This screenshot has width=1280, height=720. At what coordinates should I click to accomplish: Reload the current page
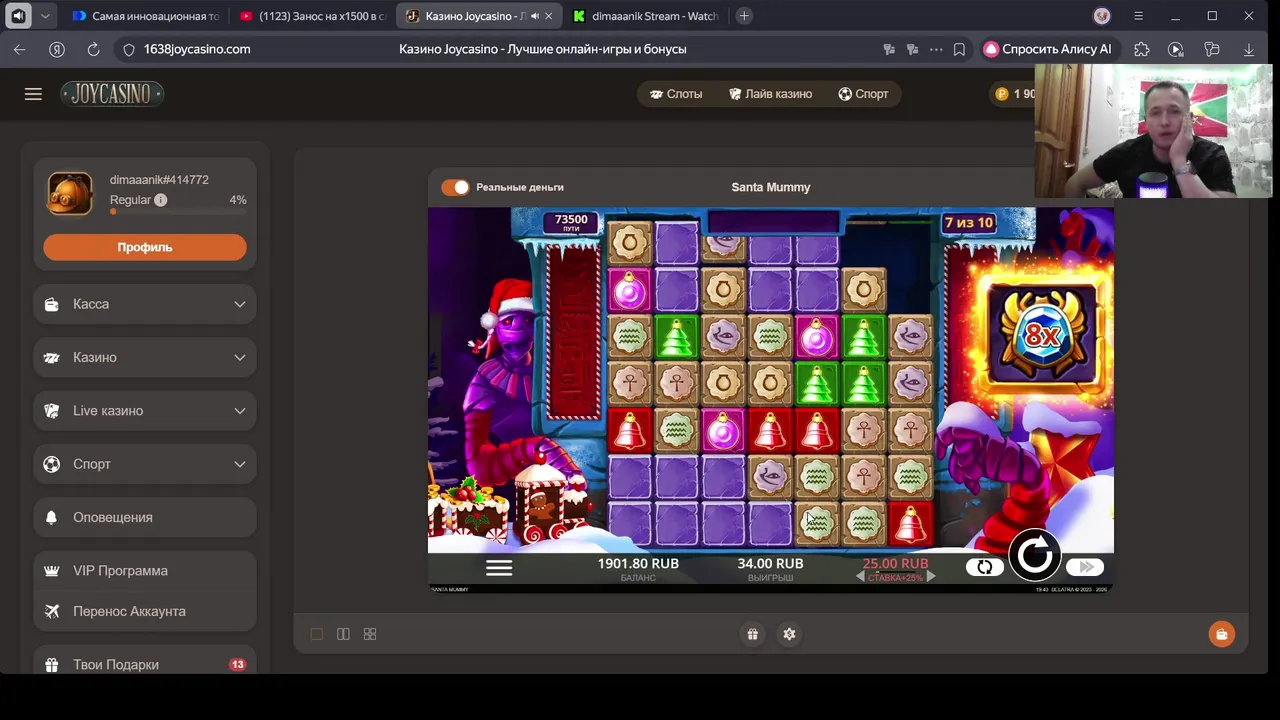tap(93, 49)
